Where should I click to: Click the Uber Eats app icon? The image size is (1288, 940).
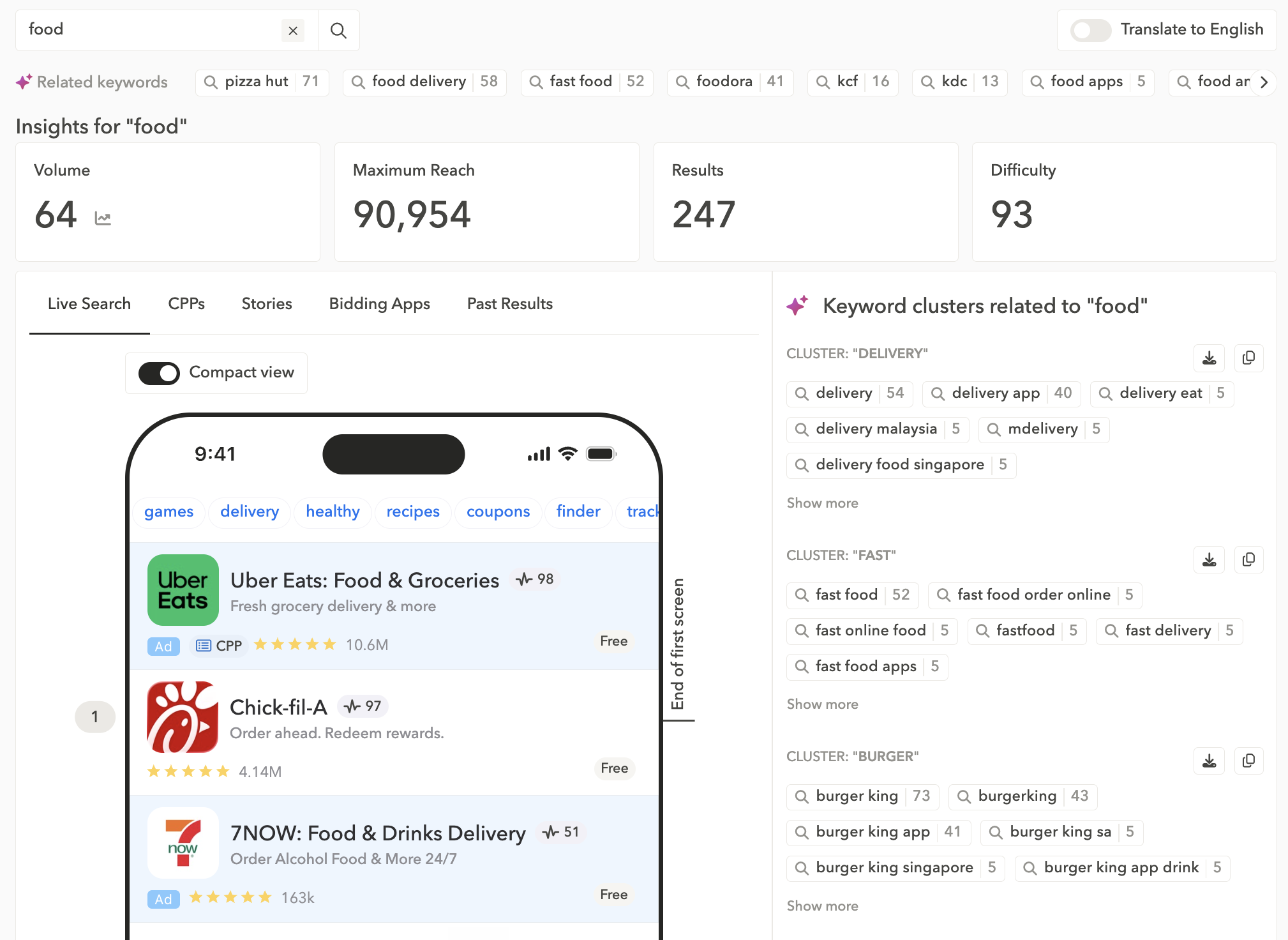click(x=183, y=589)
